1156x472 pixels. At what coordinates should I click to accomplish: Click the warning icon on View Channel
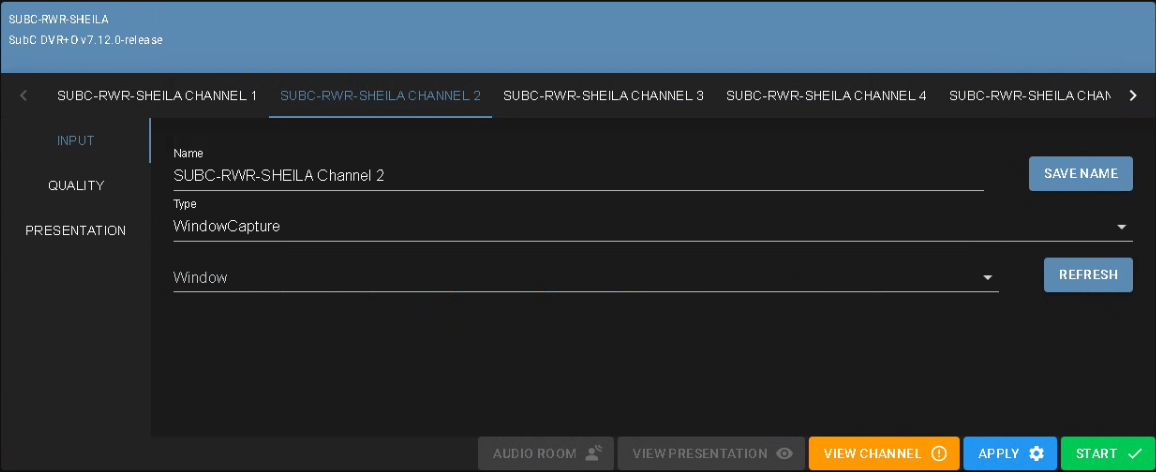939,454
